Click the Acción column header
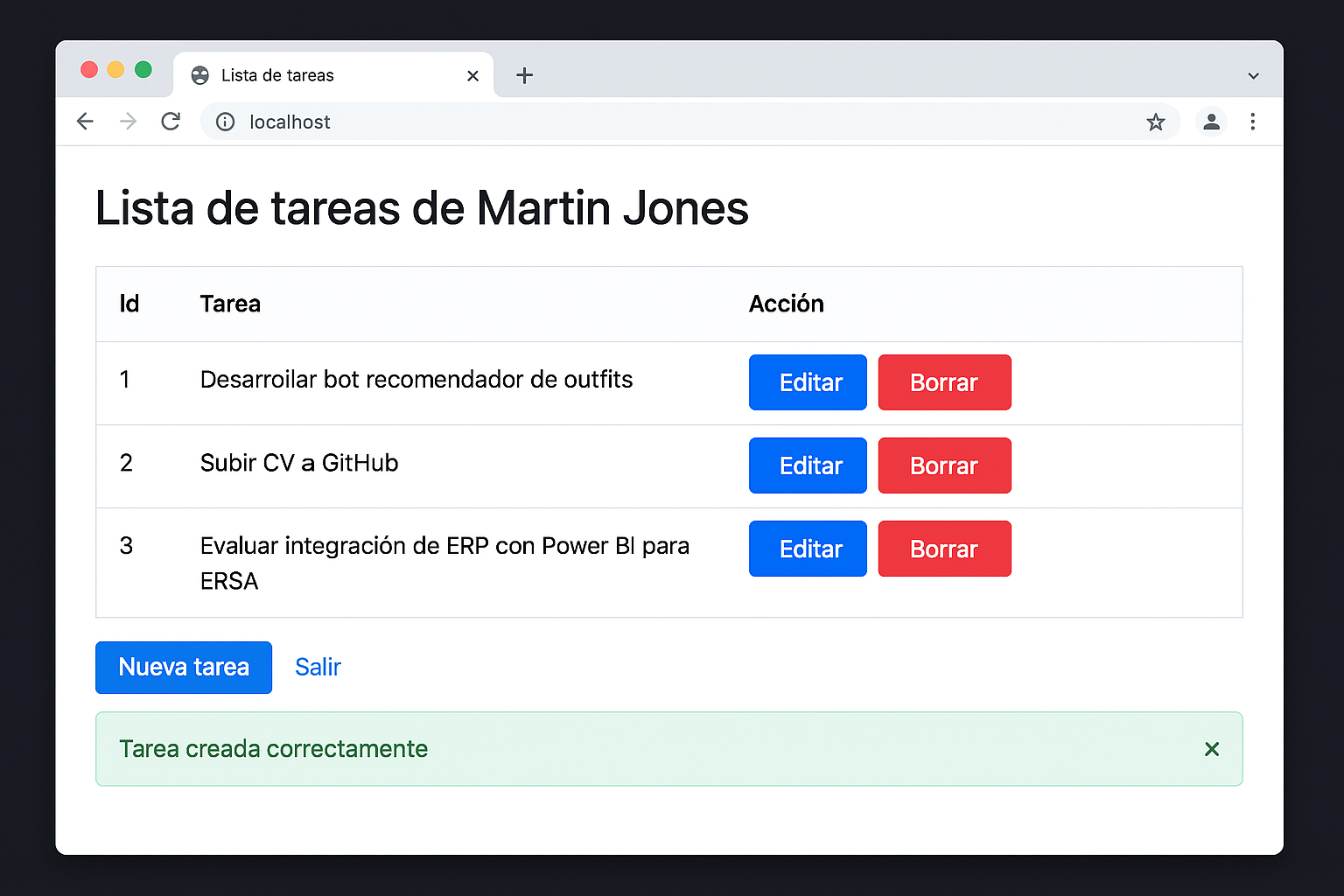Screen dimensions: 1344x896 coord(787,304)
